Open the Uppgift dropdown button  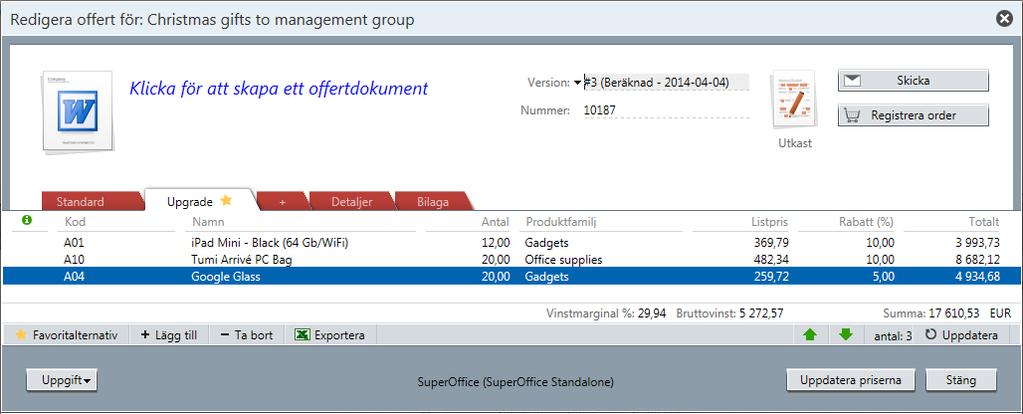[x=62, y=380]
